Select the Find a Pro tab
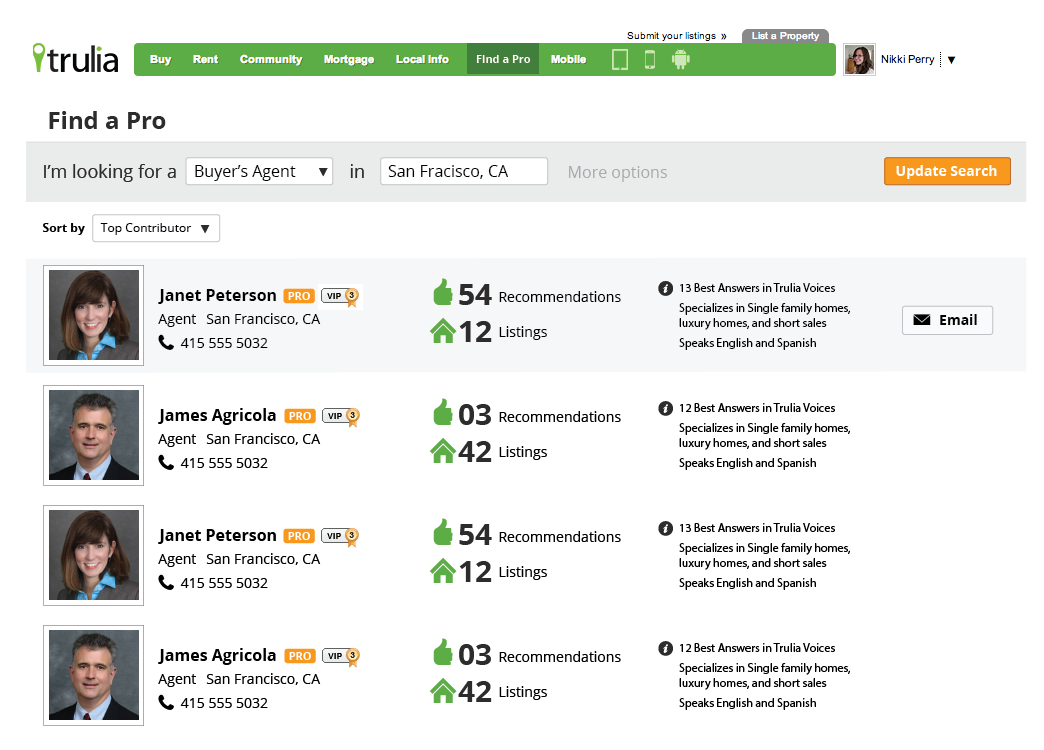The height and width of the screenshot is (750, 1044). pyautogui.click(x=503, y=59)
